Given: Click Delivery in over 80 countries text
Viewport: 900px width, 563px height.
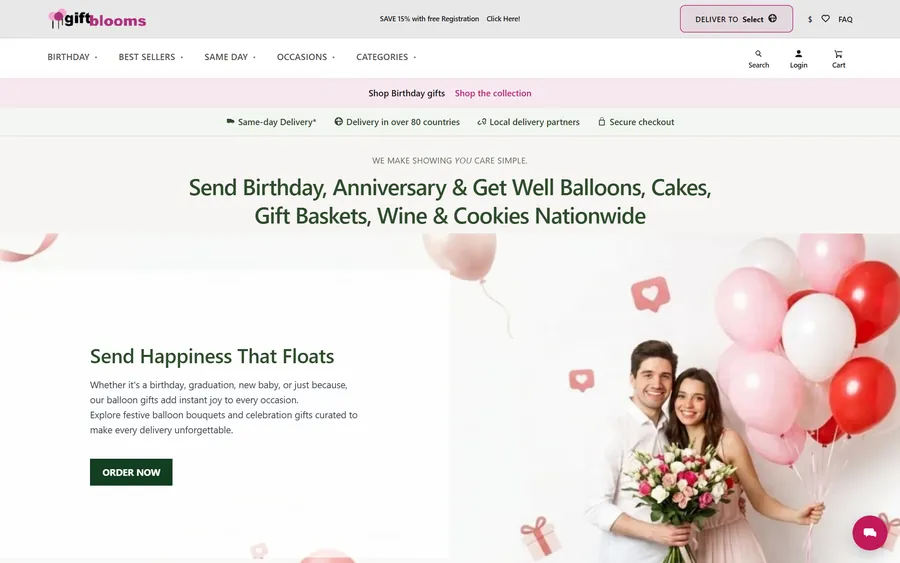Looking at the screenshot, I should pos(403,122).
